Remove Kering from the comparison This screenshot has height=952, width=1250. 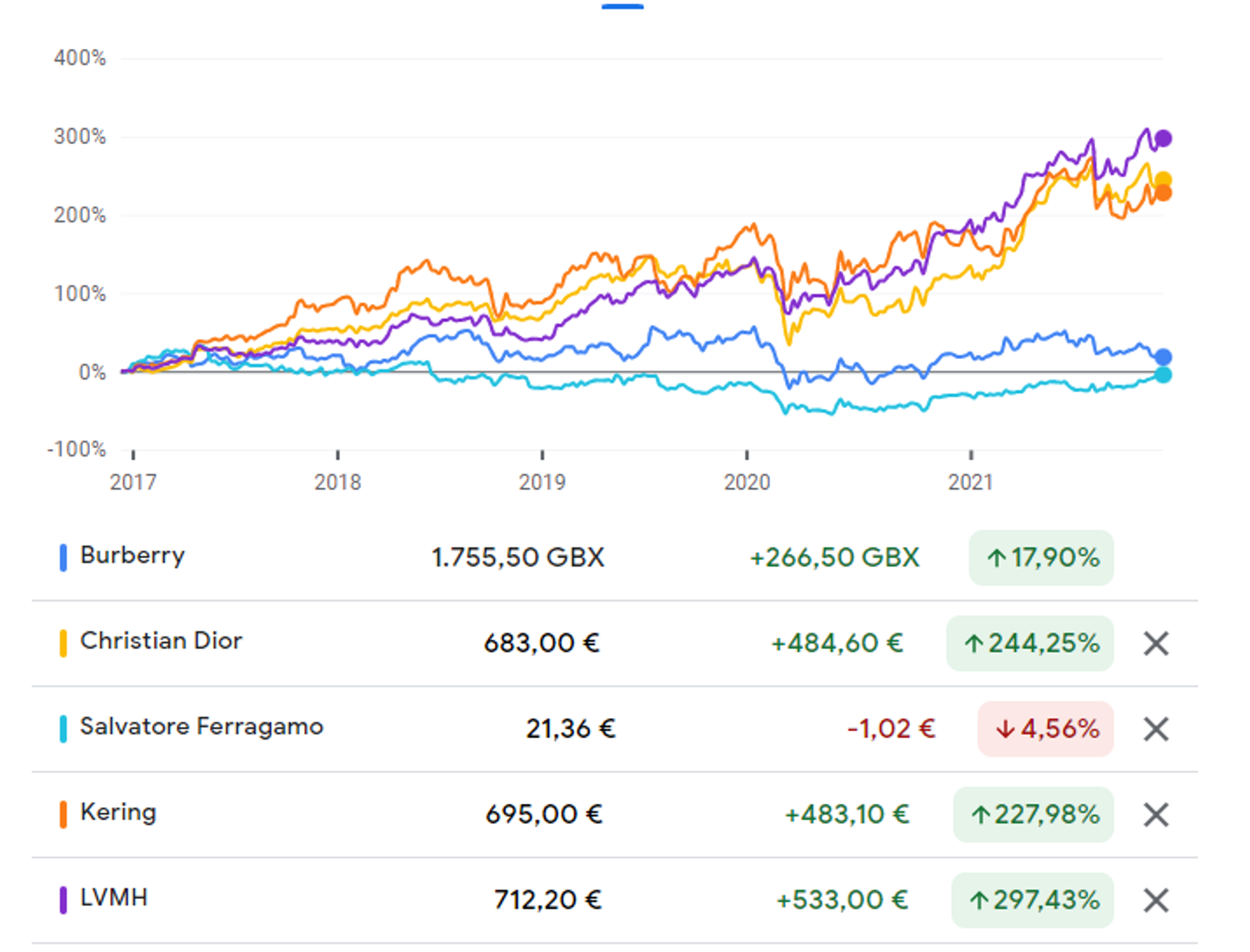coord(1156,815)
